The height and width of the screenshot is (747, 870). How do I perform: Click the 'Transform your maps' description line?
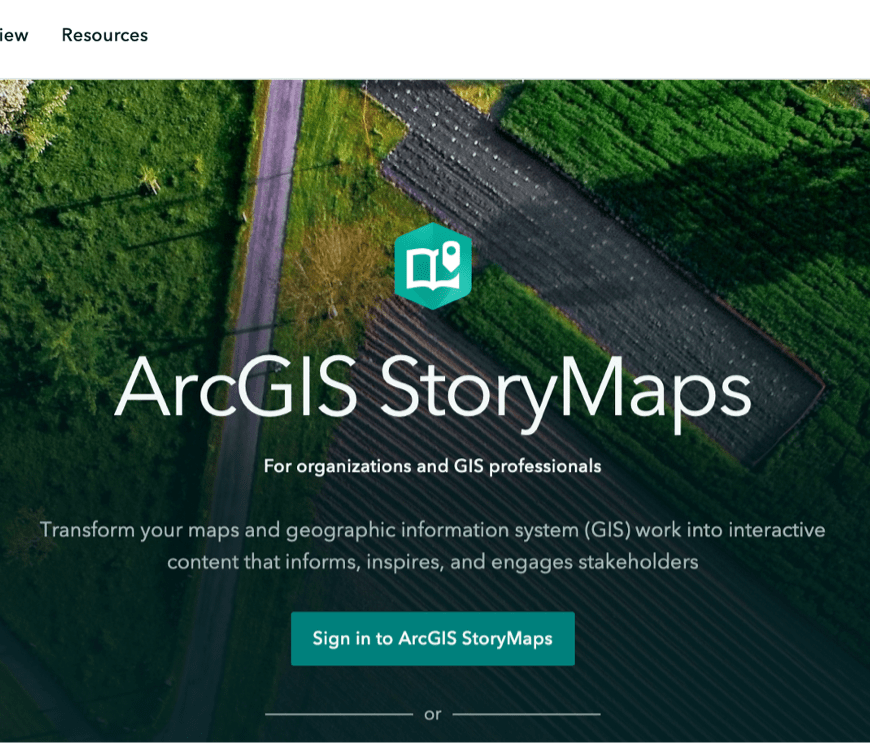pos(432,529)
